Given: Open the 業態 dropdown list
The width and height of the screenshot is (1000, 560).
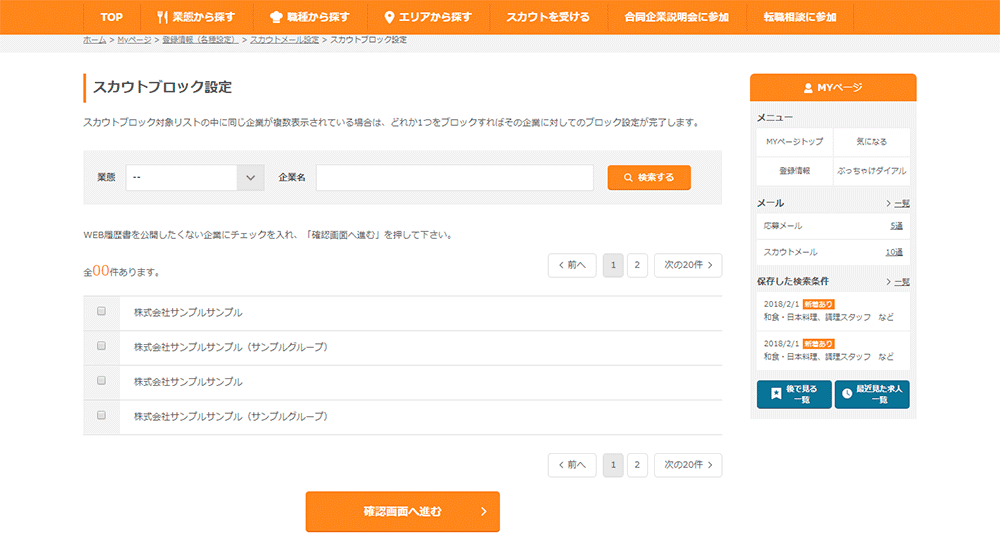Looking at the screenshot, I should pyautogui.click(x=194, y=178).
